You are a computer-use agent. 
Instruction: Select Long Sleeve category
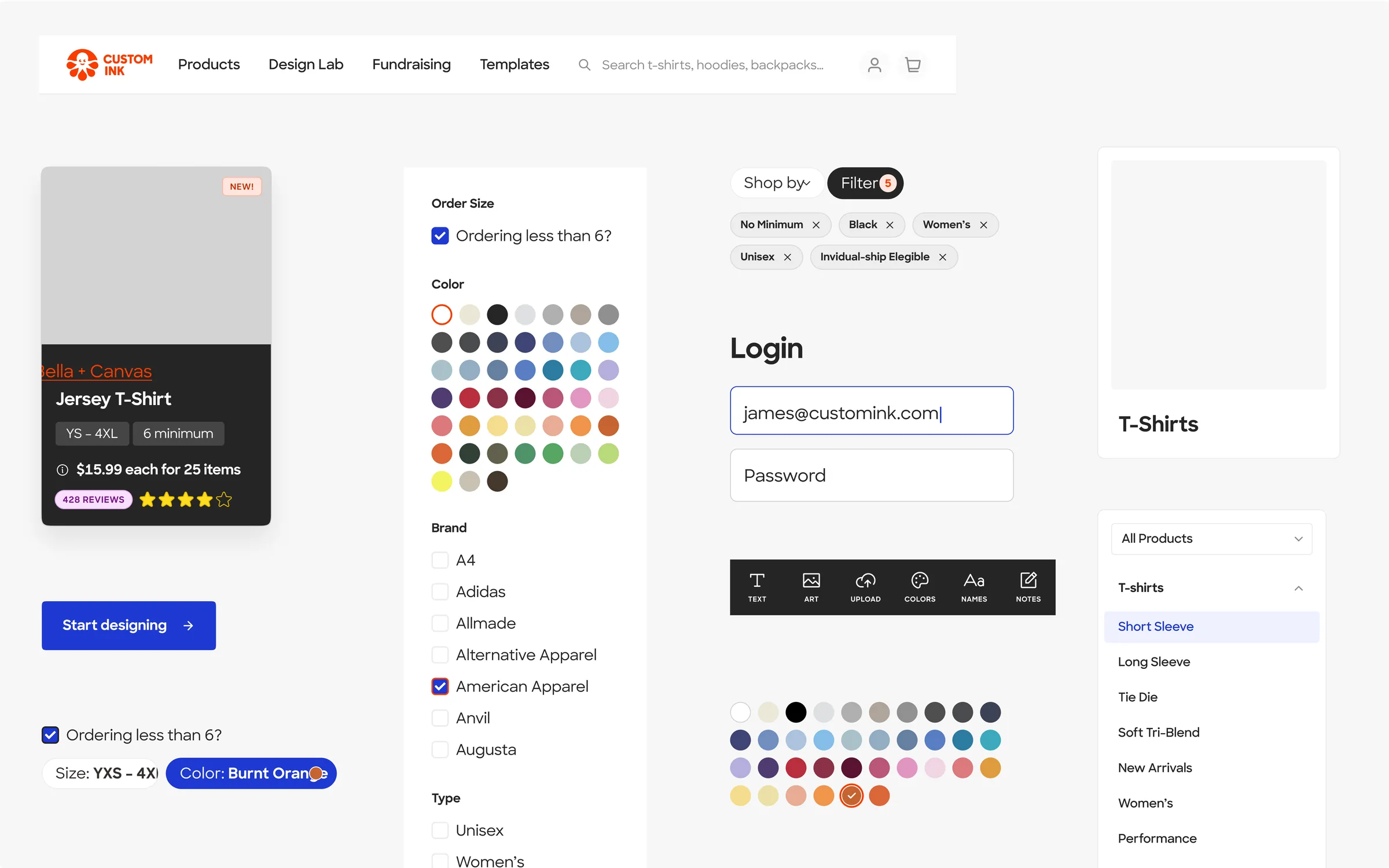pyautogui.click(x=1154, y=662)
